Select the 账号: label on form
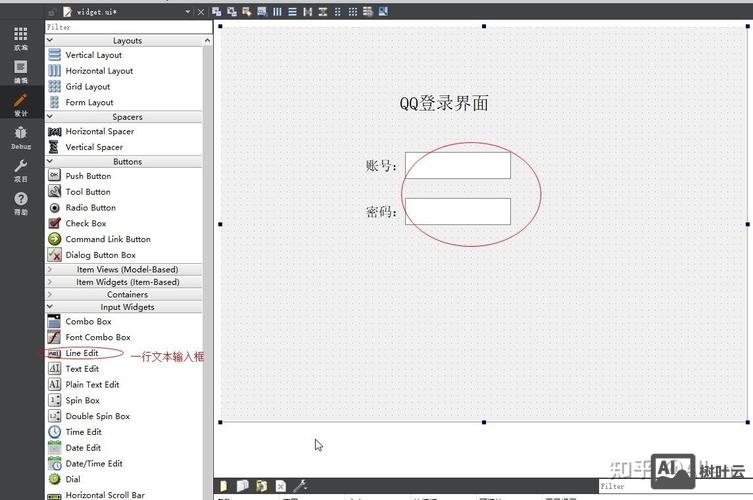Screen dimensions: 753x500 (x=381, y=166)
